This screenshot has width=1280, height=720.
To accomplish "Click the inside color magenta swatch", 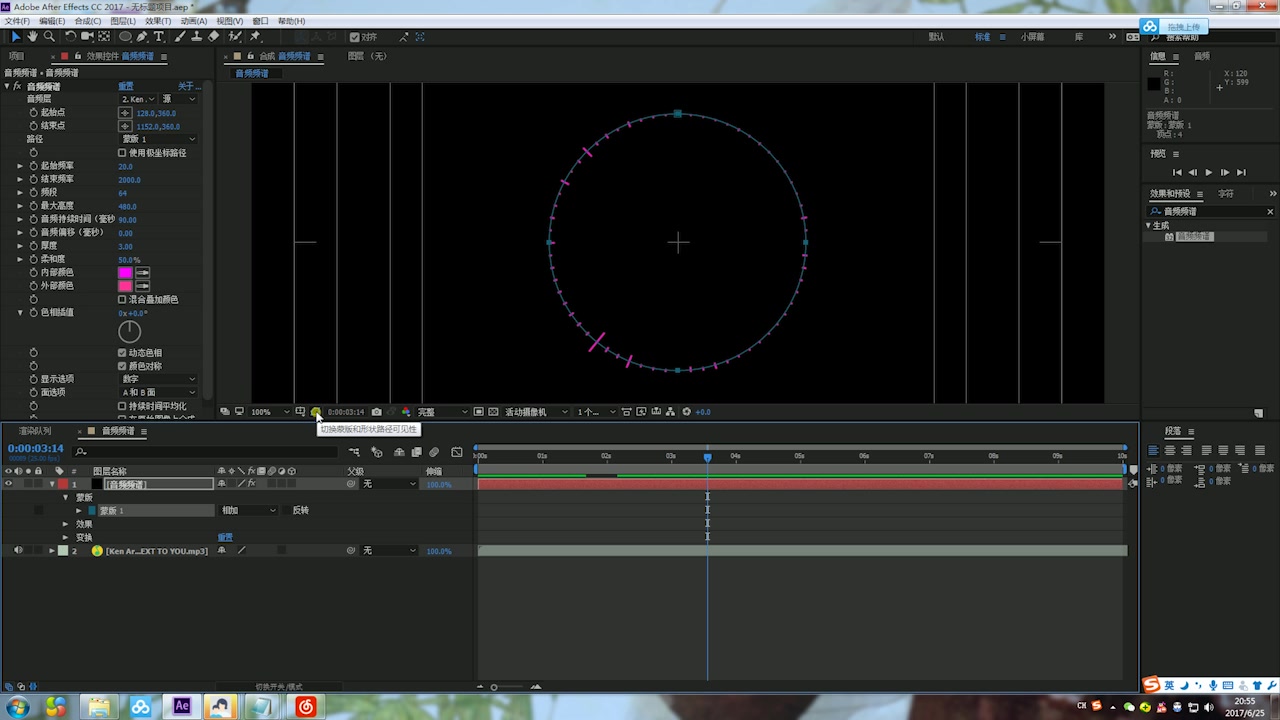I will 125,272.
